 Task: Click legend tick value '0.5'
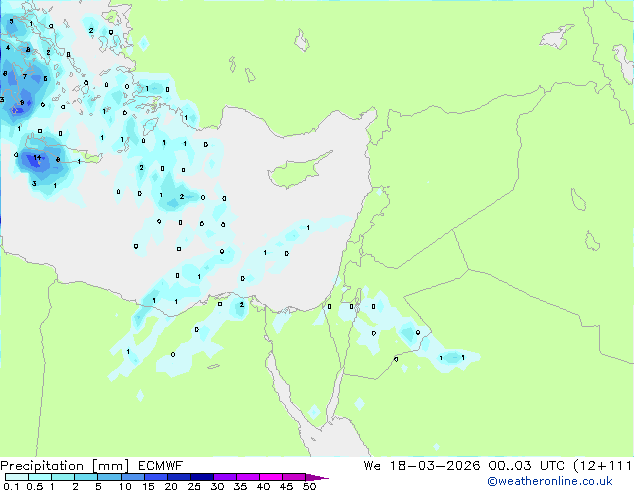click(34, 486)
